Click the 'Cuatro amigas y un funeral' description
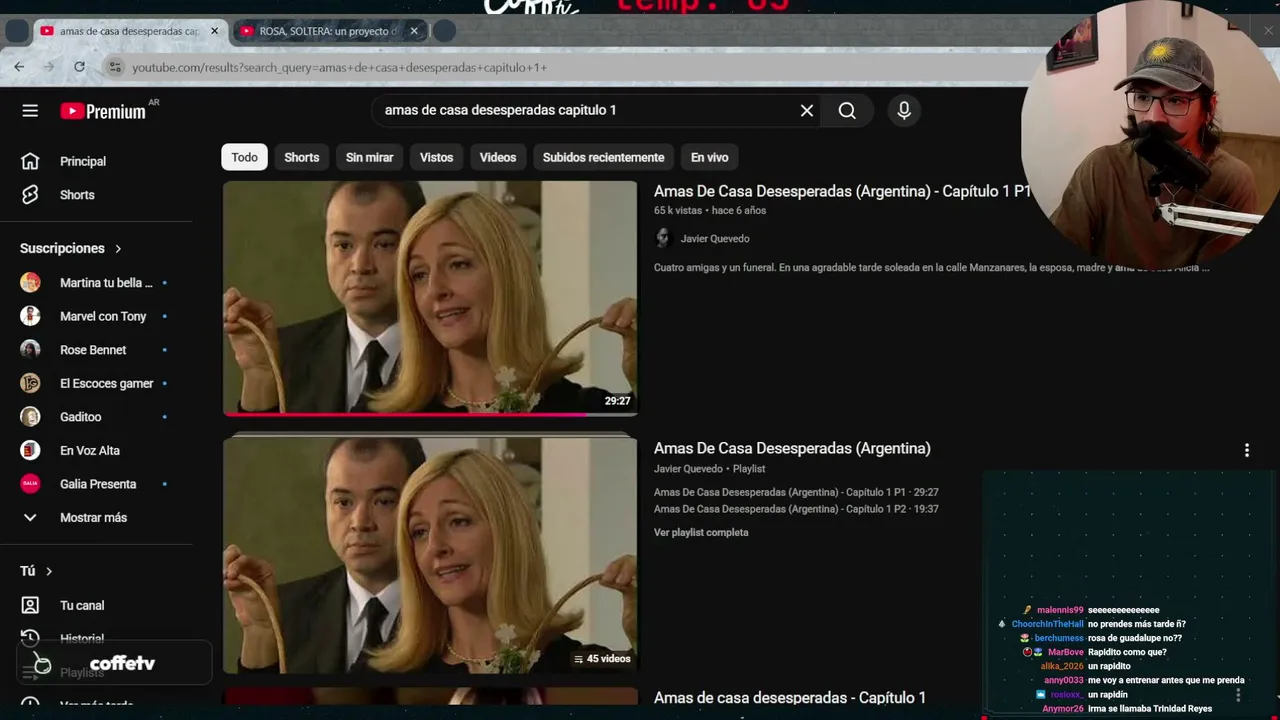This screenshot has height=720, width=1280. click(x=932, y=268)
